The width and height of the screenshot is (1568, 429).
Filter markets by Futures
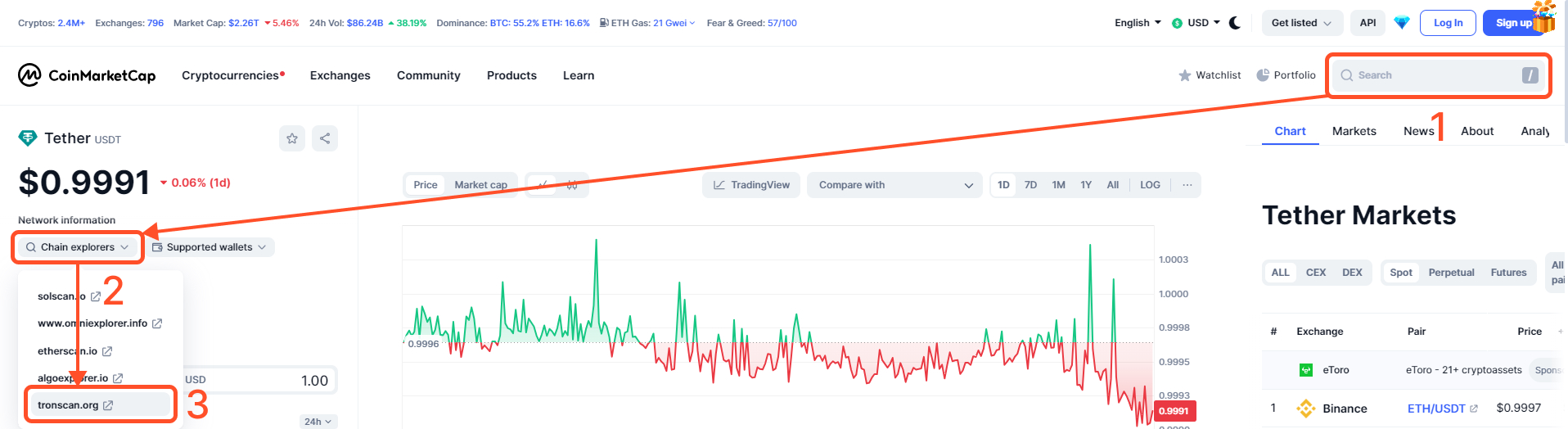(1508, 273)
